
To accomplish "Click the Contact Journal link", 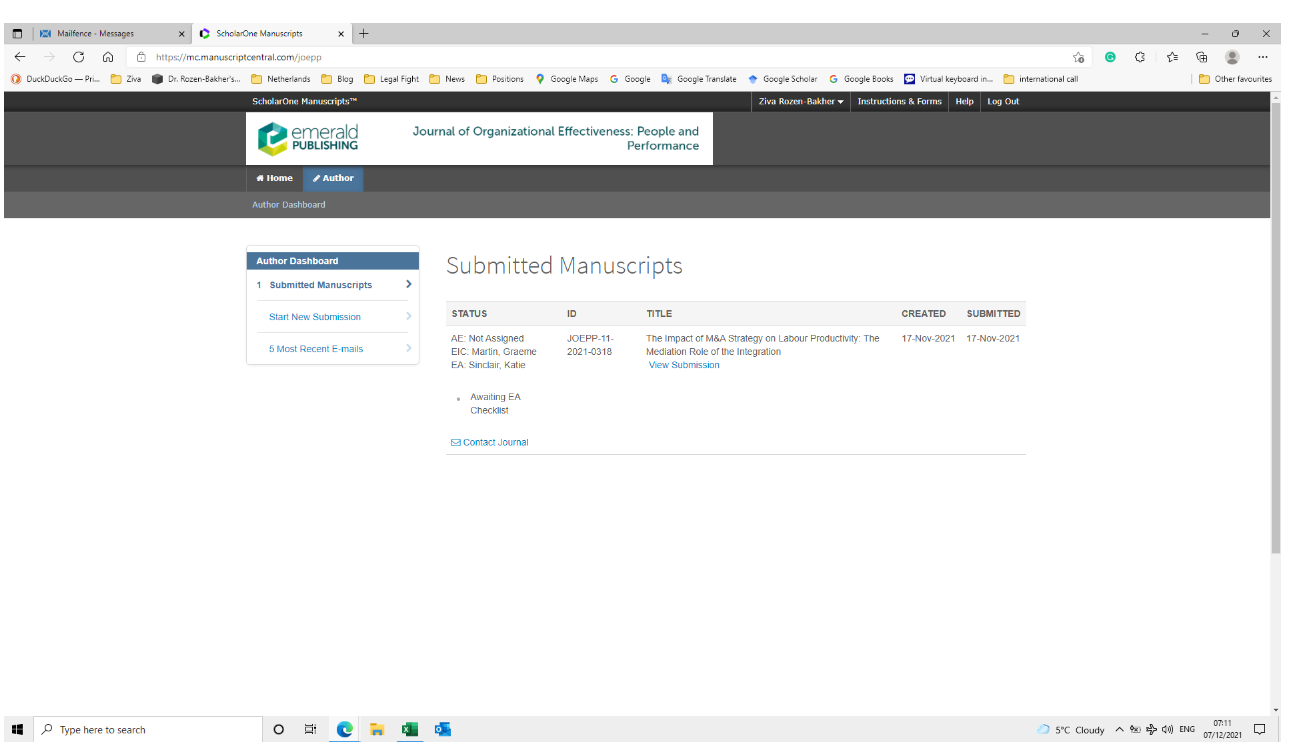I will coord(490,442).
